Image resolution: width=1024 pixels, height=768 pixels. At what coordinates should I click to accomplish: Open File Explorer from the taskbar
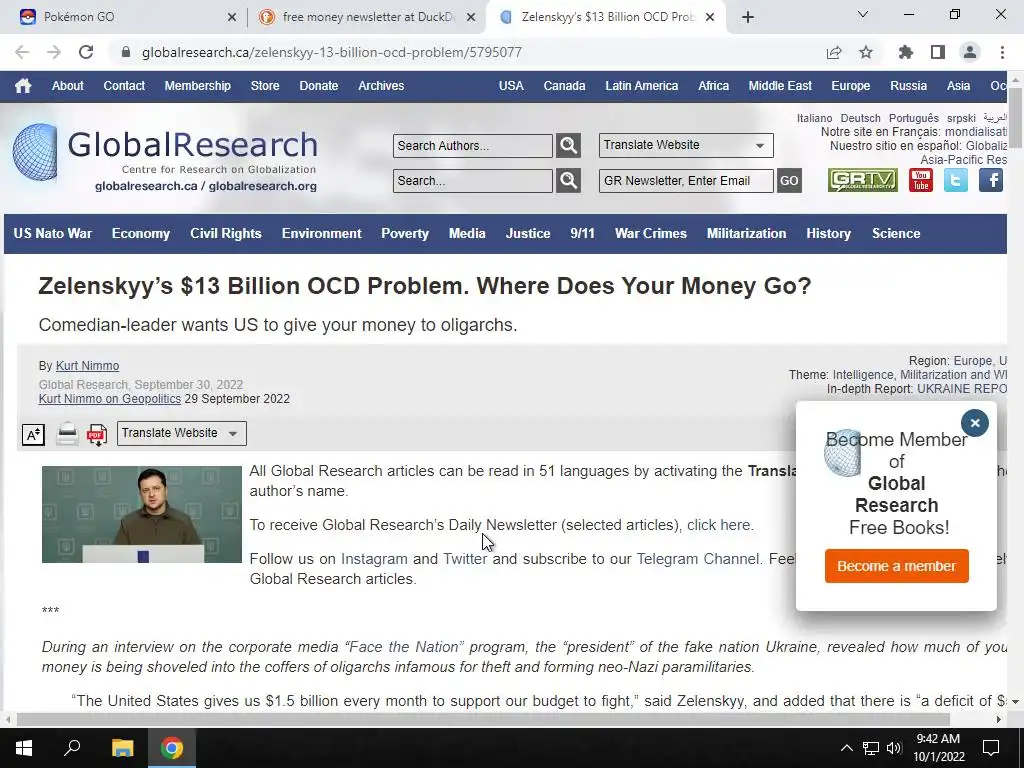(x=122, y=748)
